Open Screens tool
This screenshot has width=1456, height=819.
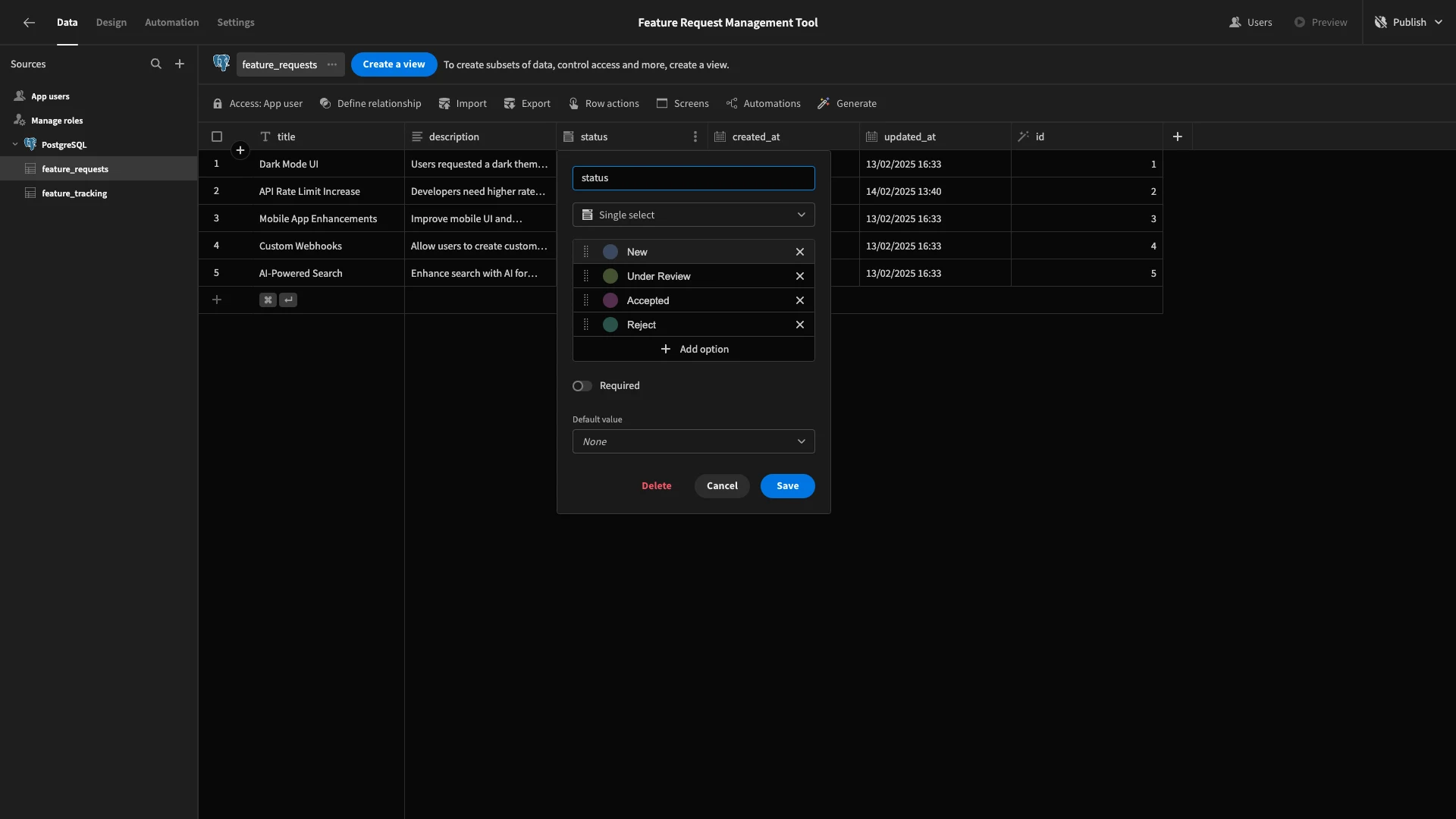(x=682, y=104)
